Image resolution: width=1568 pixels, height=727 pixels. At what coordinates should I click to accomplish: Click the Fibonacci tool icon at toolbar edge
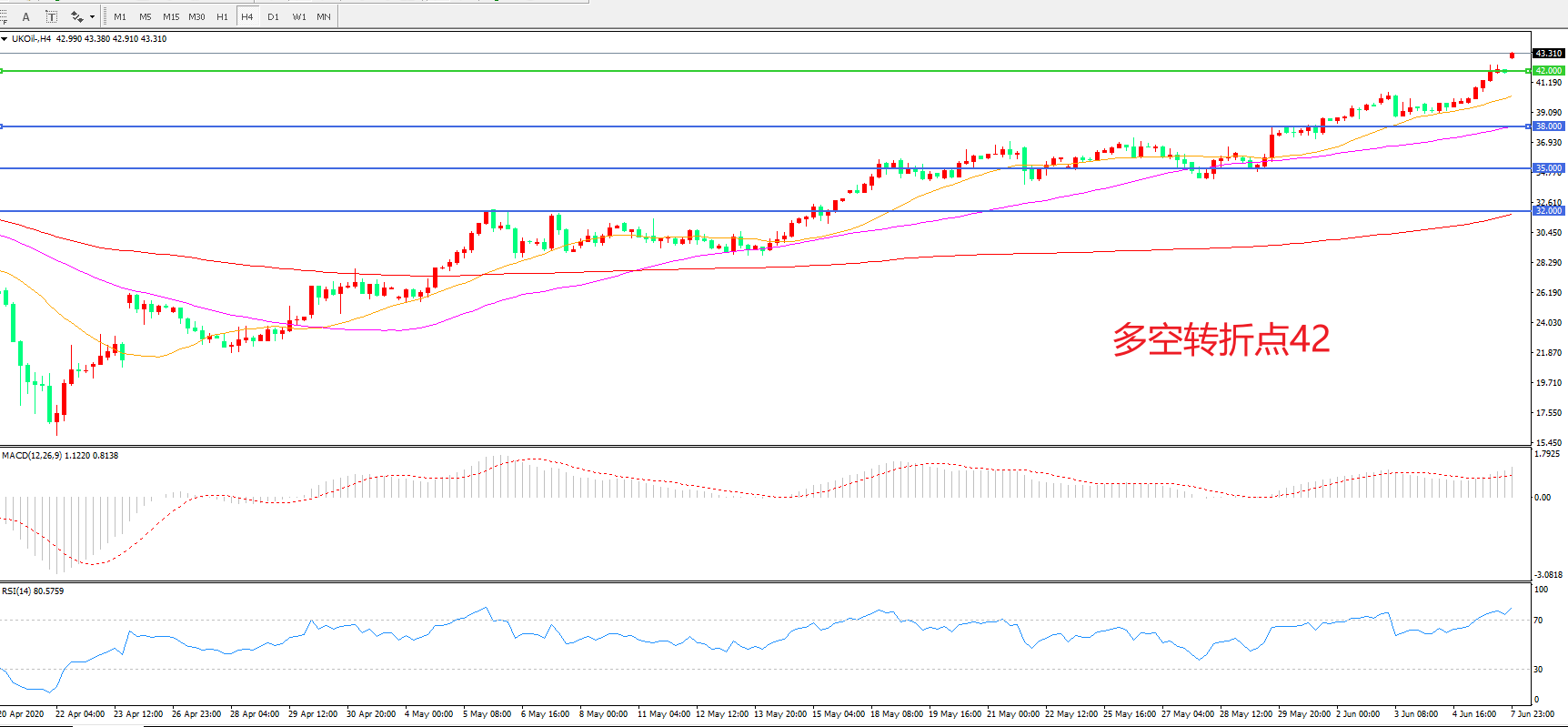4,16
